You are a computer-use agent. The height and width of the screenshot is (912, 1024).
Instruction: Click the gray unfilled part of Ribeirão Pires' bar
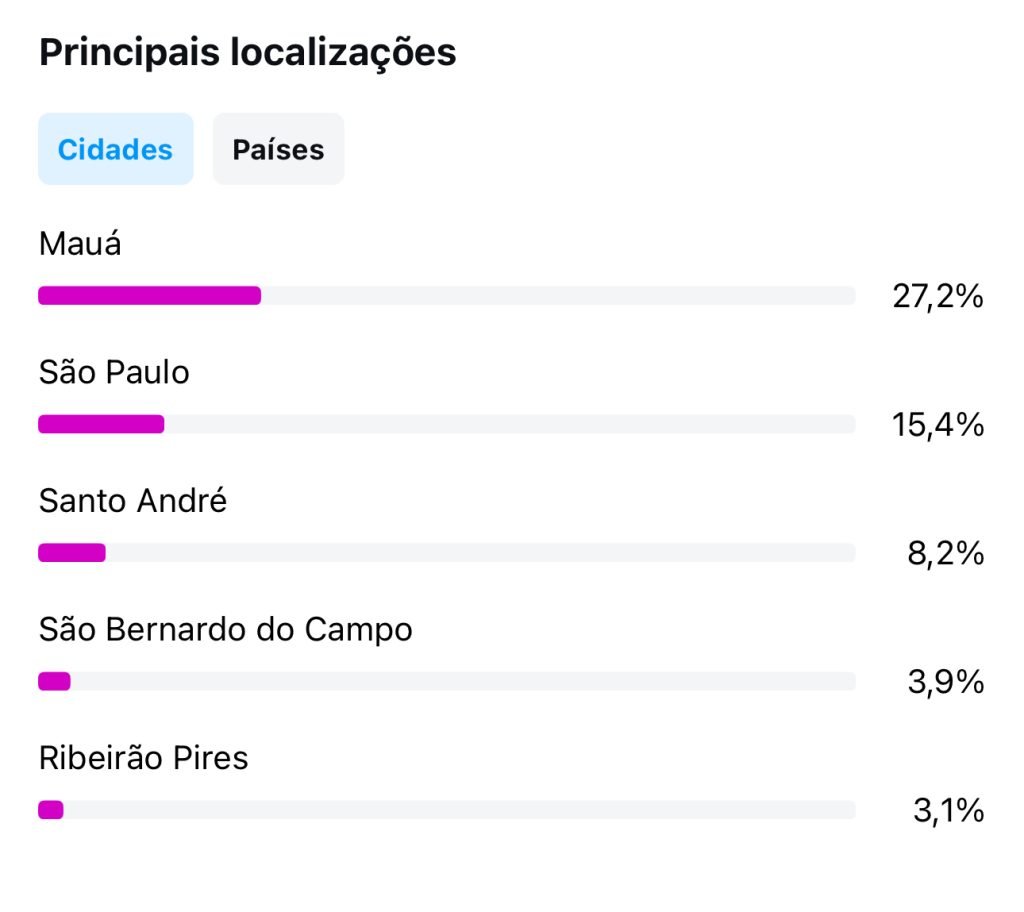[460, 809]
